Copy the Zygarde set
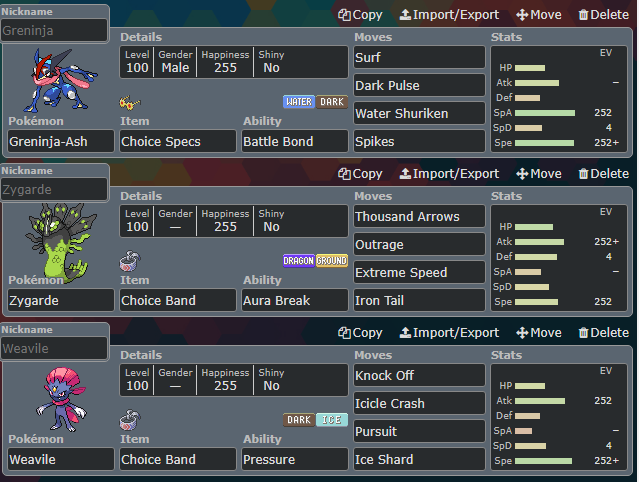 tap(360, 174)
